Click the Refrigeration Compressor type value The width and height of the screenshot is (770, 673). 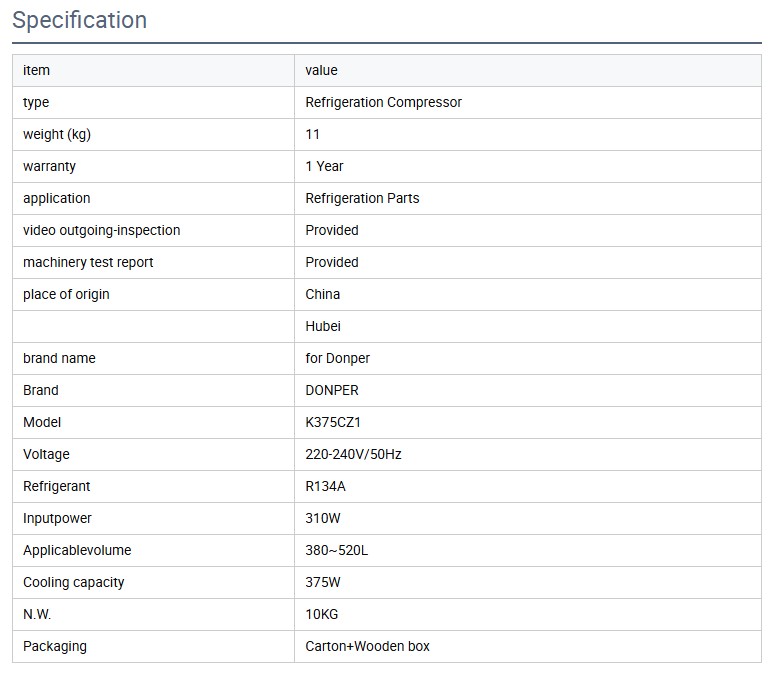point(383,102)
